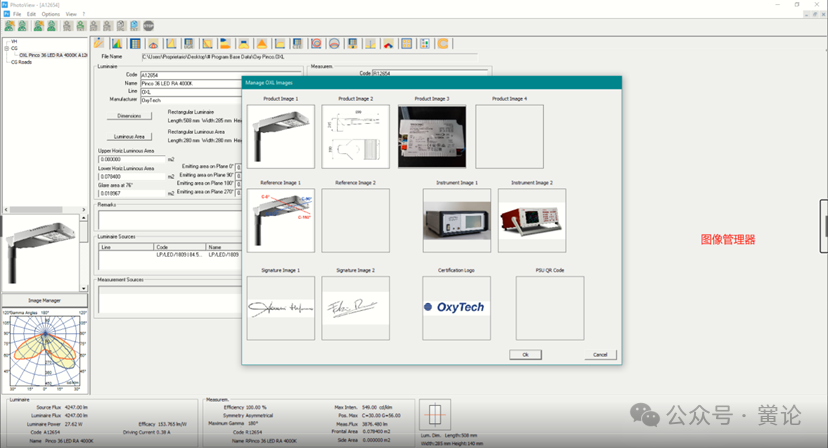Click the half-filled circle diagram icon
The image size is (828, 448).
[334, 44]
